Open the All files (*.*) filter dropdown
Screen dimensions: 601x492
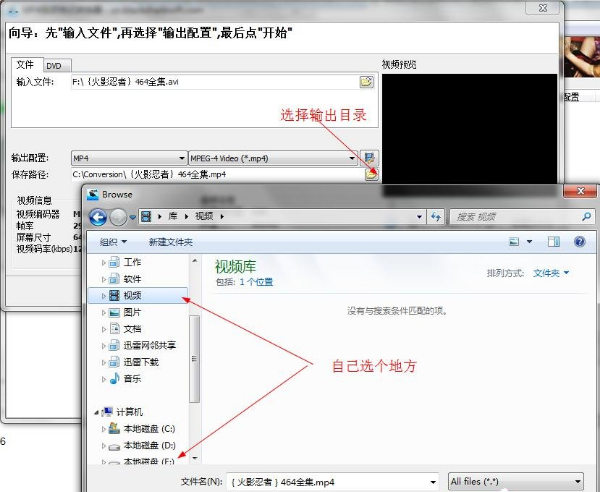(516, 481)
